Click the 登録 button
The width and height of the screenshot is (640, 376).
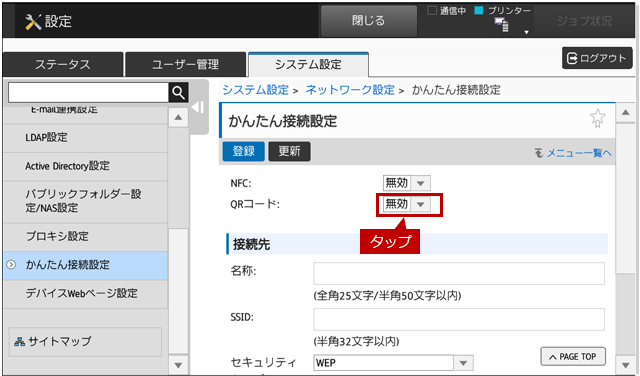[244, 151]
